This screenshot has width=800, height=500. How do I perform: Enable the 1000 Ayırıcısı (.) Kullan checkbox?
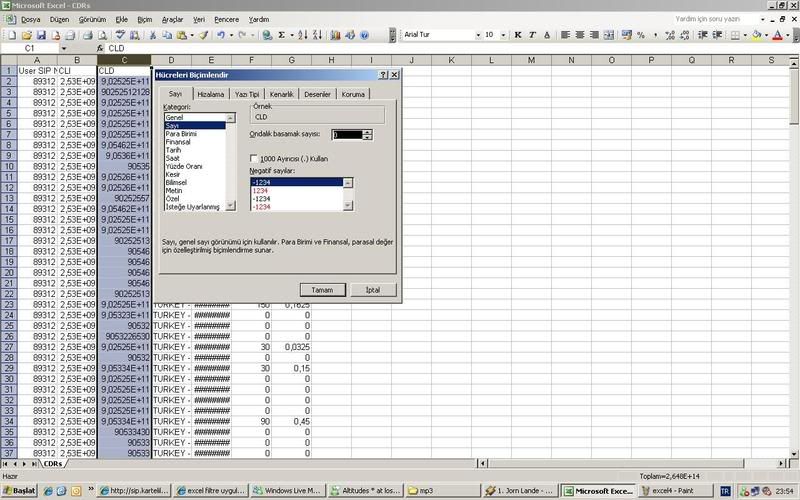tap(254, 158)
